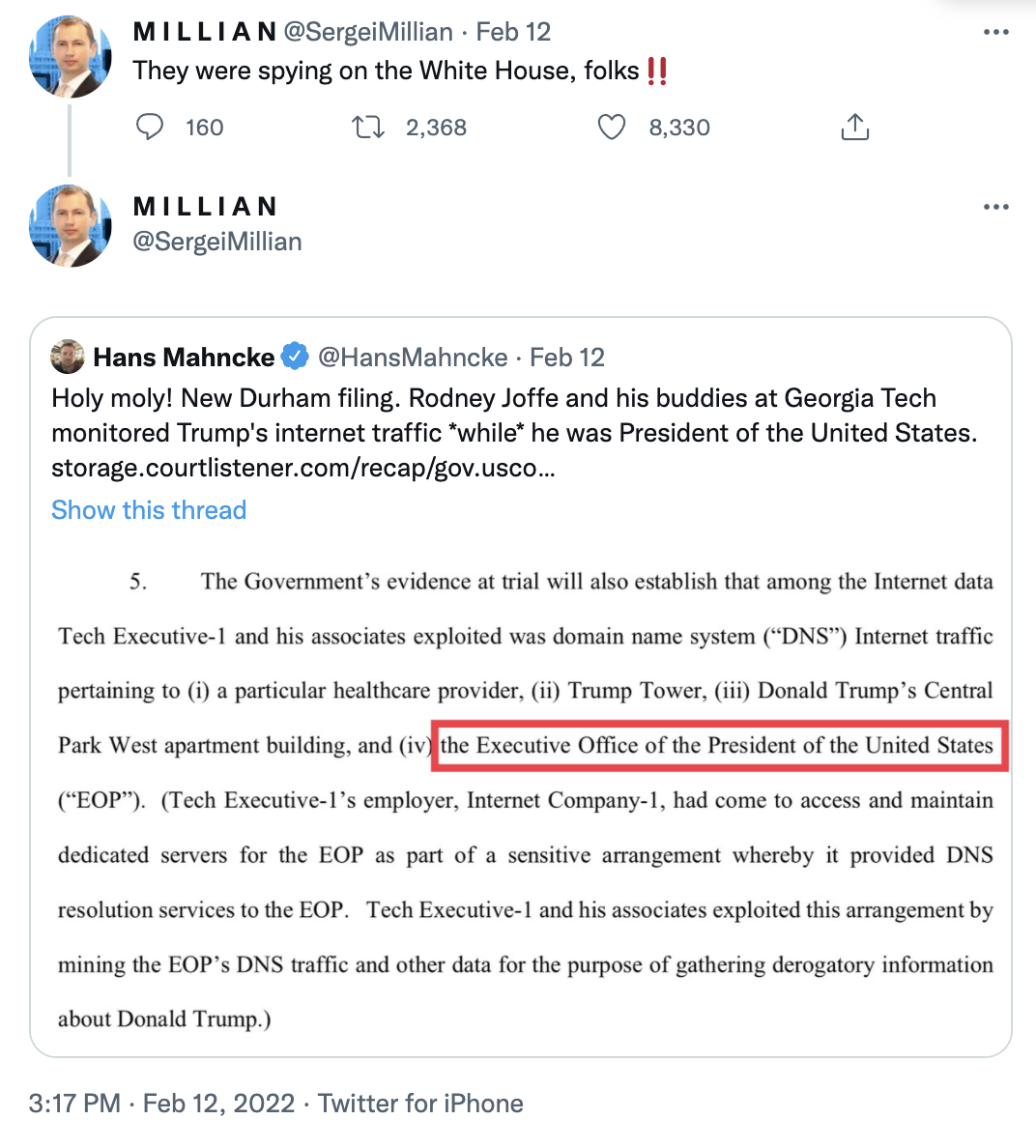Open the lower Millian profile picture
Screen dimensions: 1036x1148
tap(71, 225)
